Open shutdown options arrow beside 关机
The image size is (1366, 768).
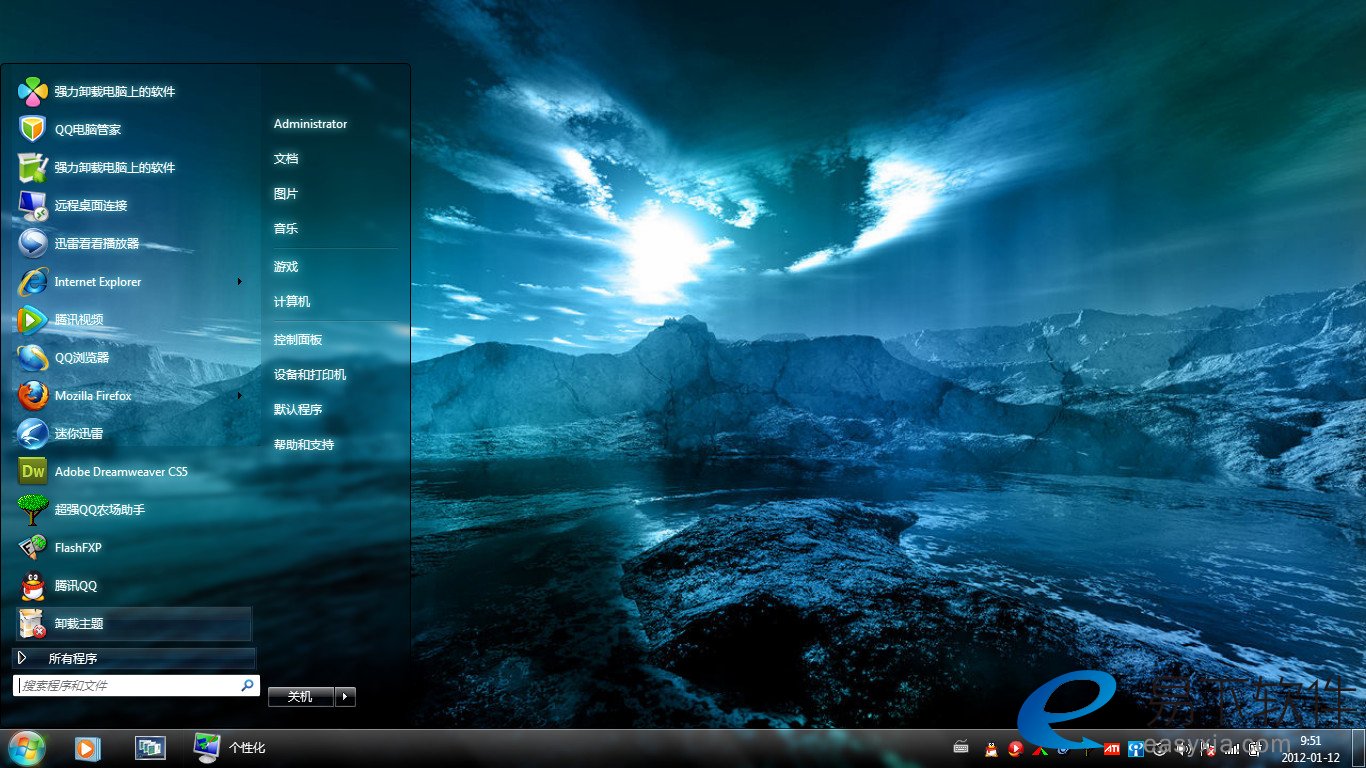click(x=345, y=697)
